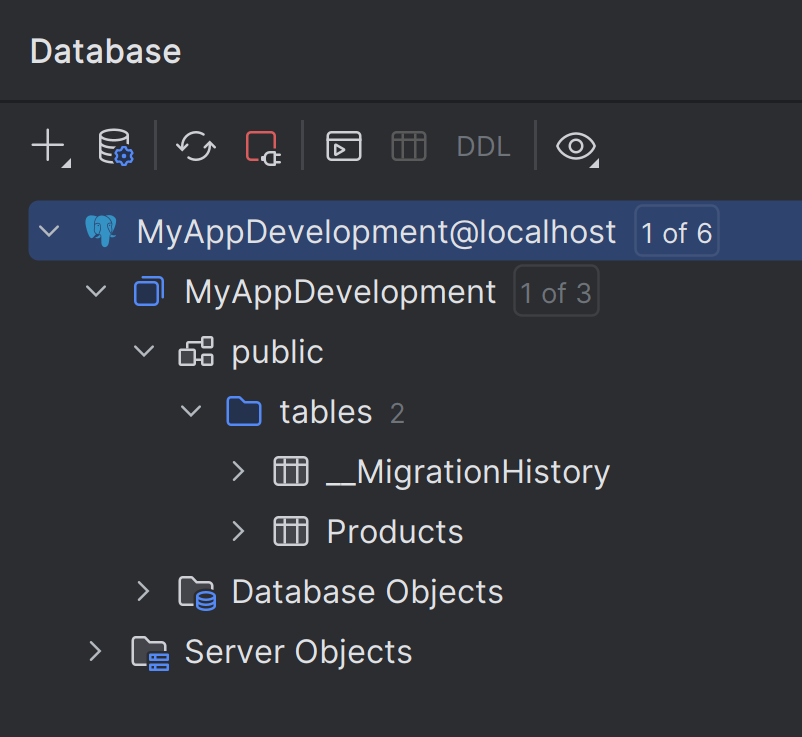Click the Refresh toolbar icon
Screen dimensions: 802x737
pyautogui.click(x=195, y=146)
